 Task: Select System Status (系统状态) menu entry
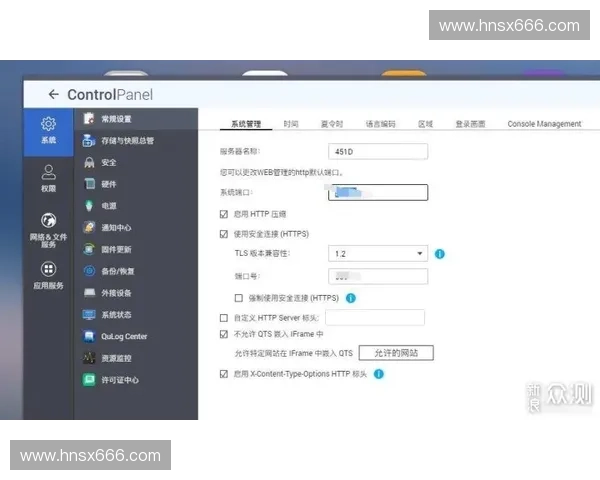[136, 315]
